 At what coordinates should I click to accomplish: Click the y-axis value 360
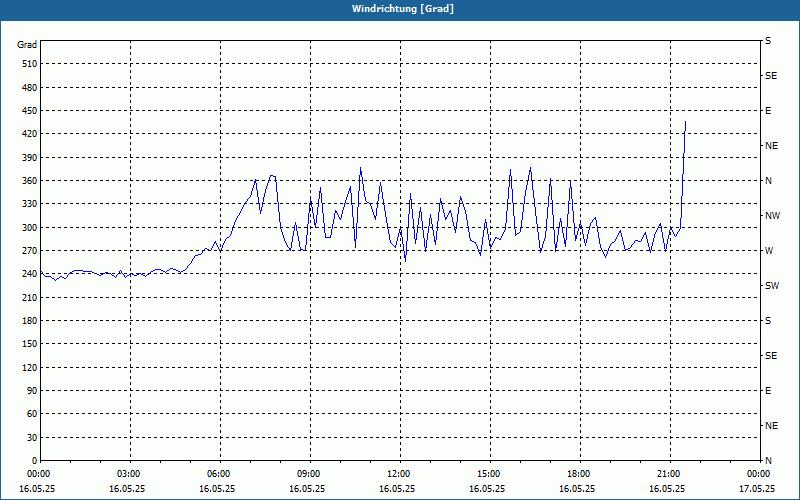coord(30,181)
